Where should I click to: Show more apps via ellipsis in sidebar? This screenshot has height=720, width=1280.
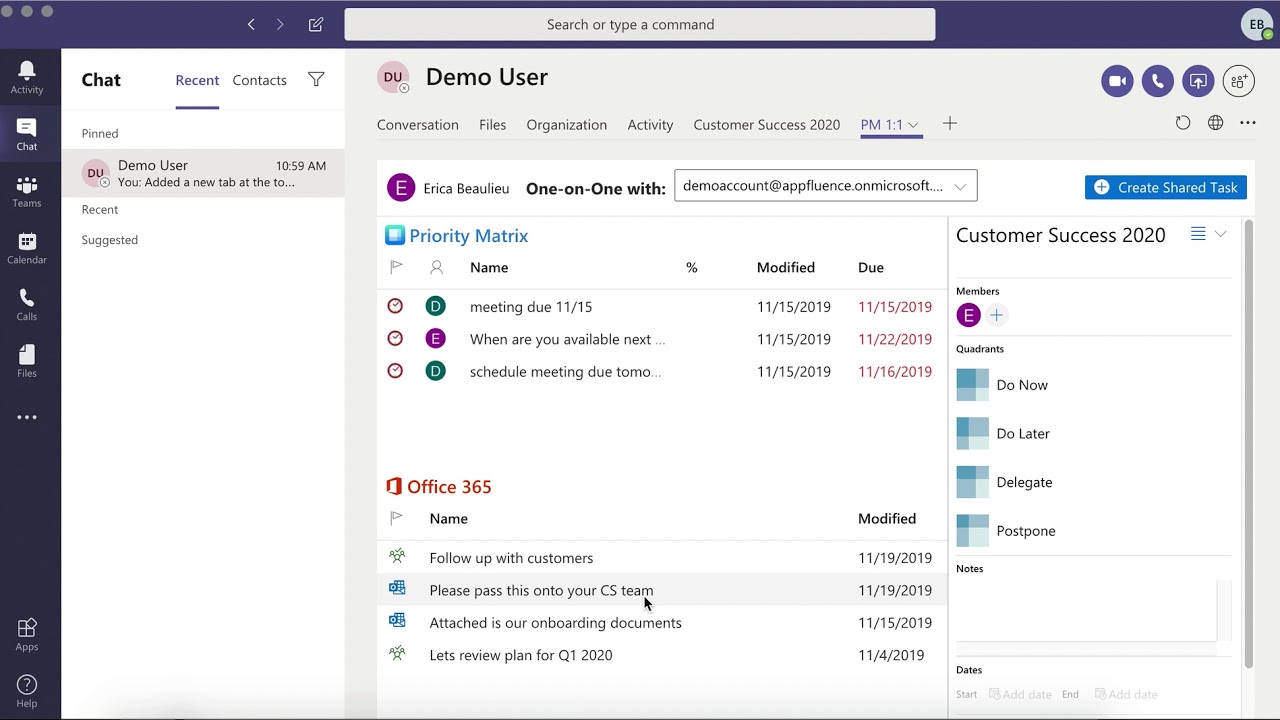tap(27, 418)
